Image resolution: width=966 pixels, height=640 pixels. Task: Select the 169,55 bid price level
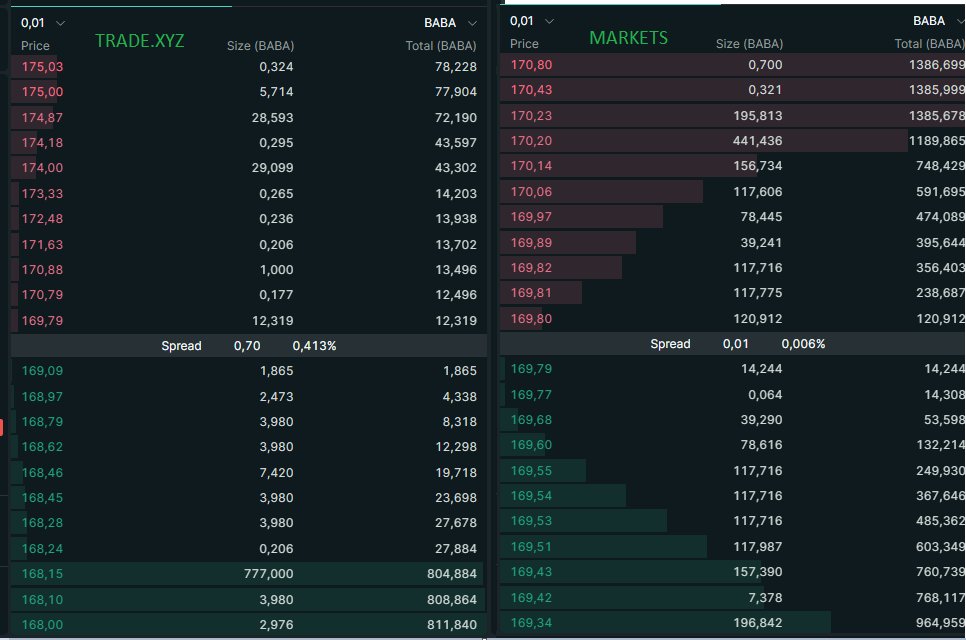[x=531, y=471]
